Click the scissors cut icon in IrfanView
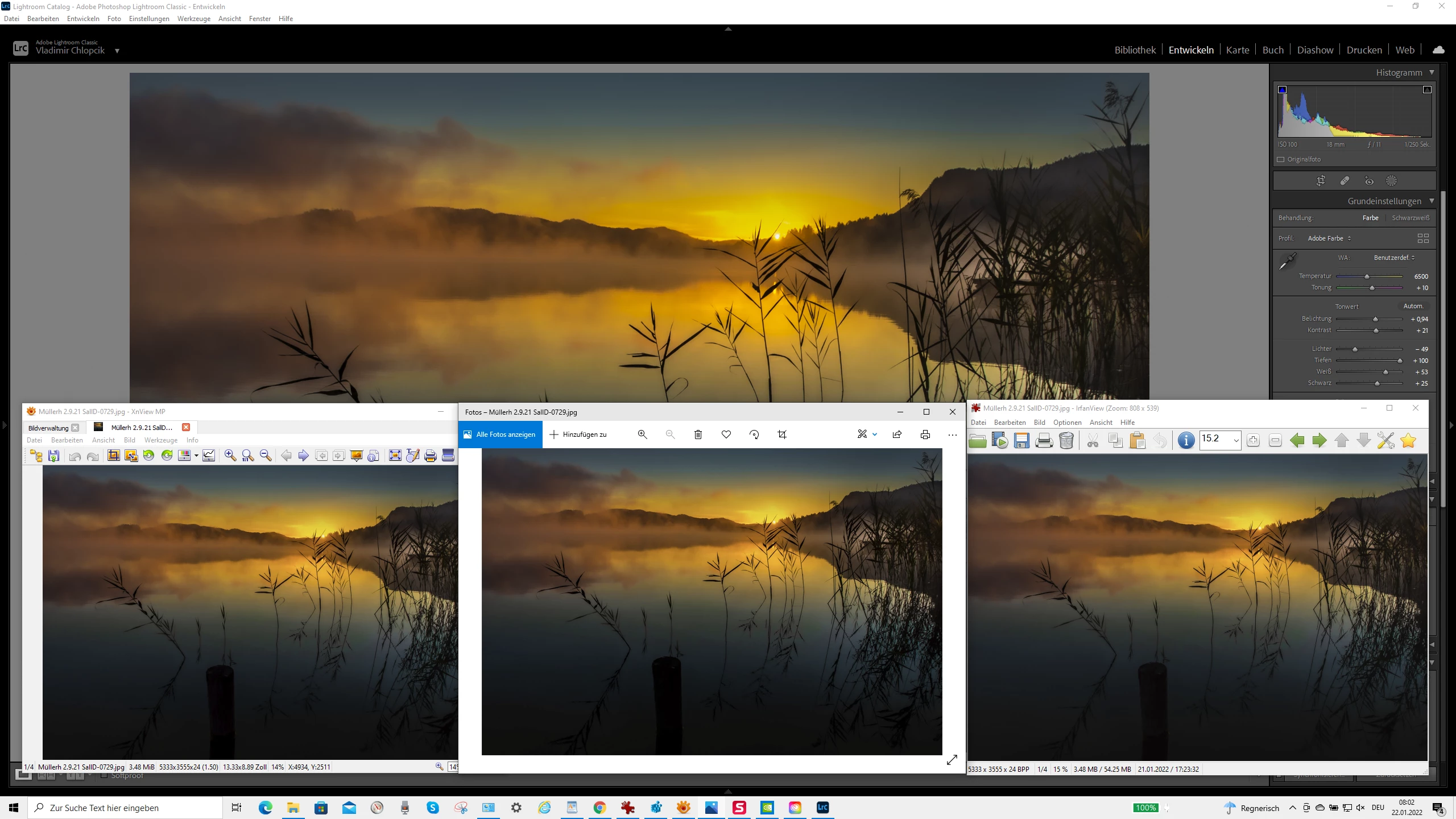The height and width of the screenshot is (819, 1456). [1093, 440]
